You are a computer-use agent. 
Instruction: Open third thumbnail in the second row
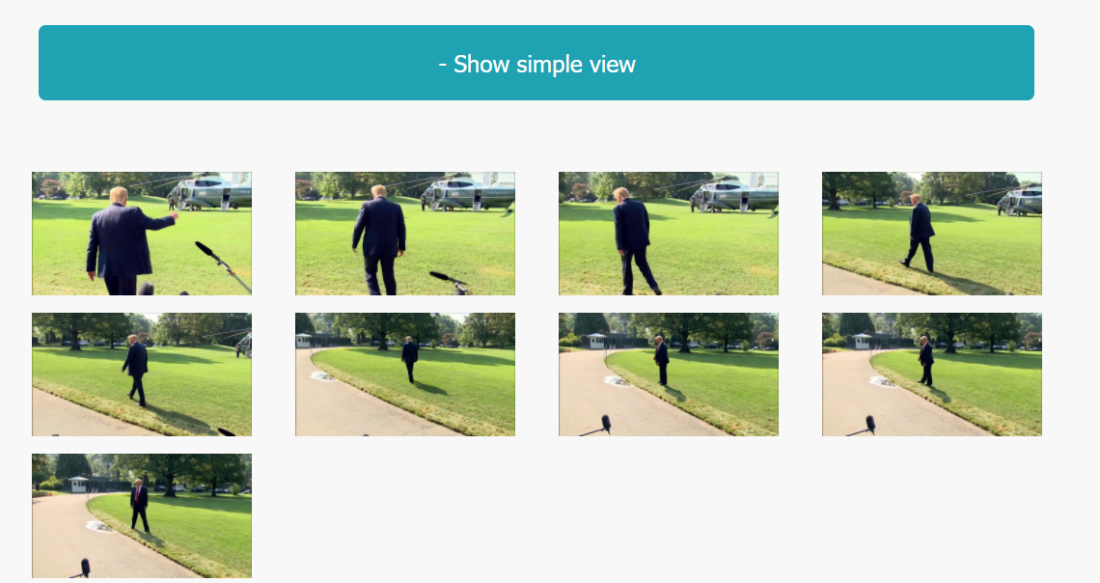point(669,374)
